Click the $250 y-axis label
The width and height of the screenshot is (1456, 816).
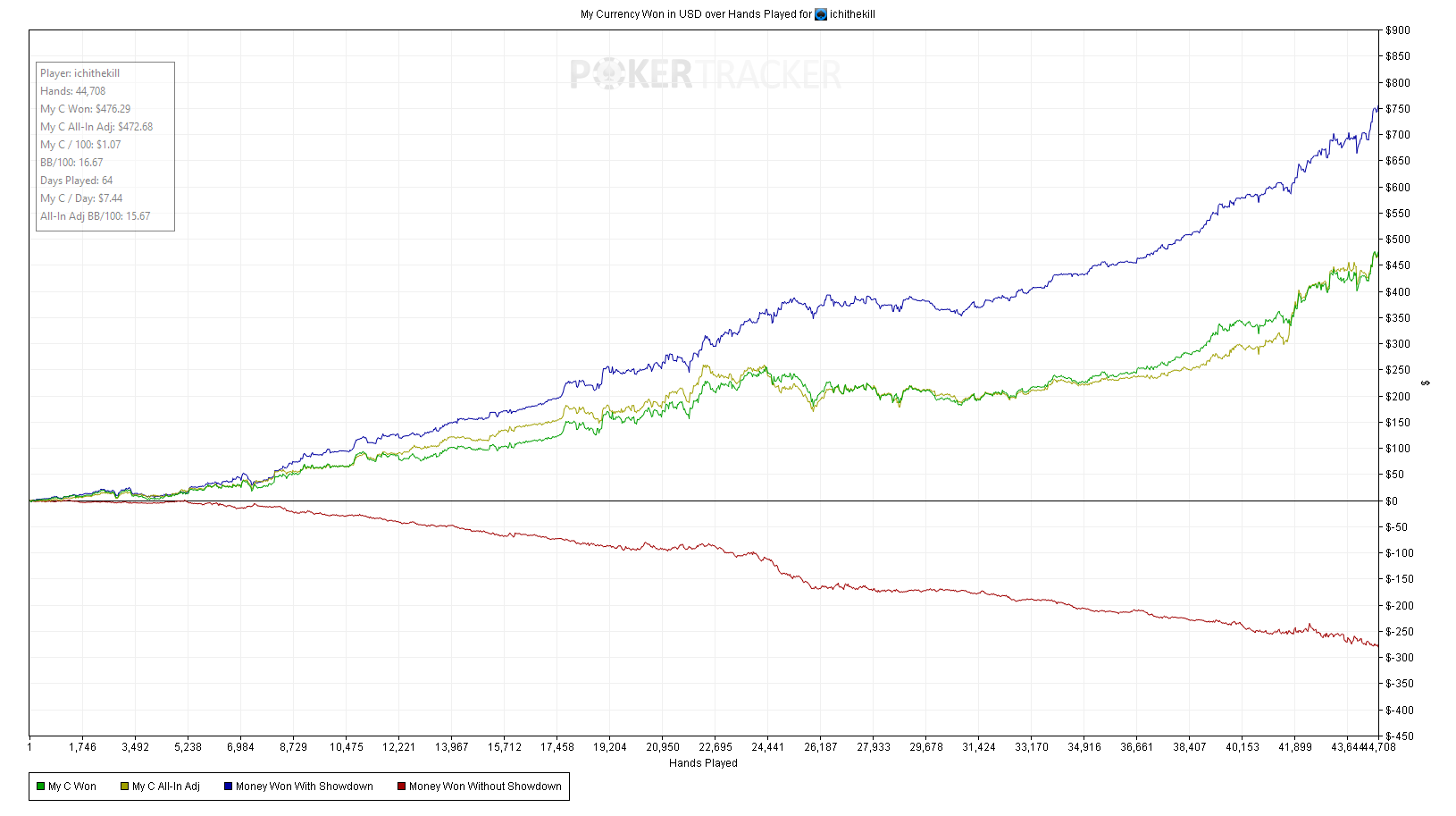1398,370
